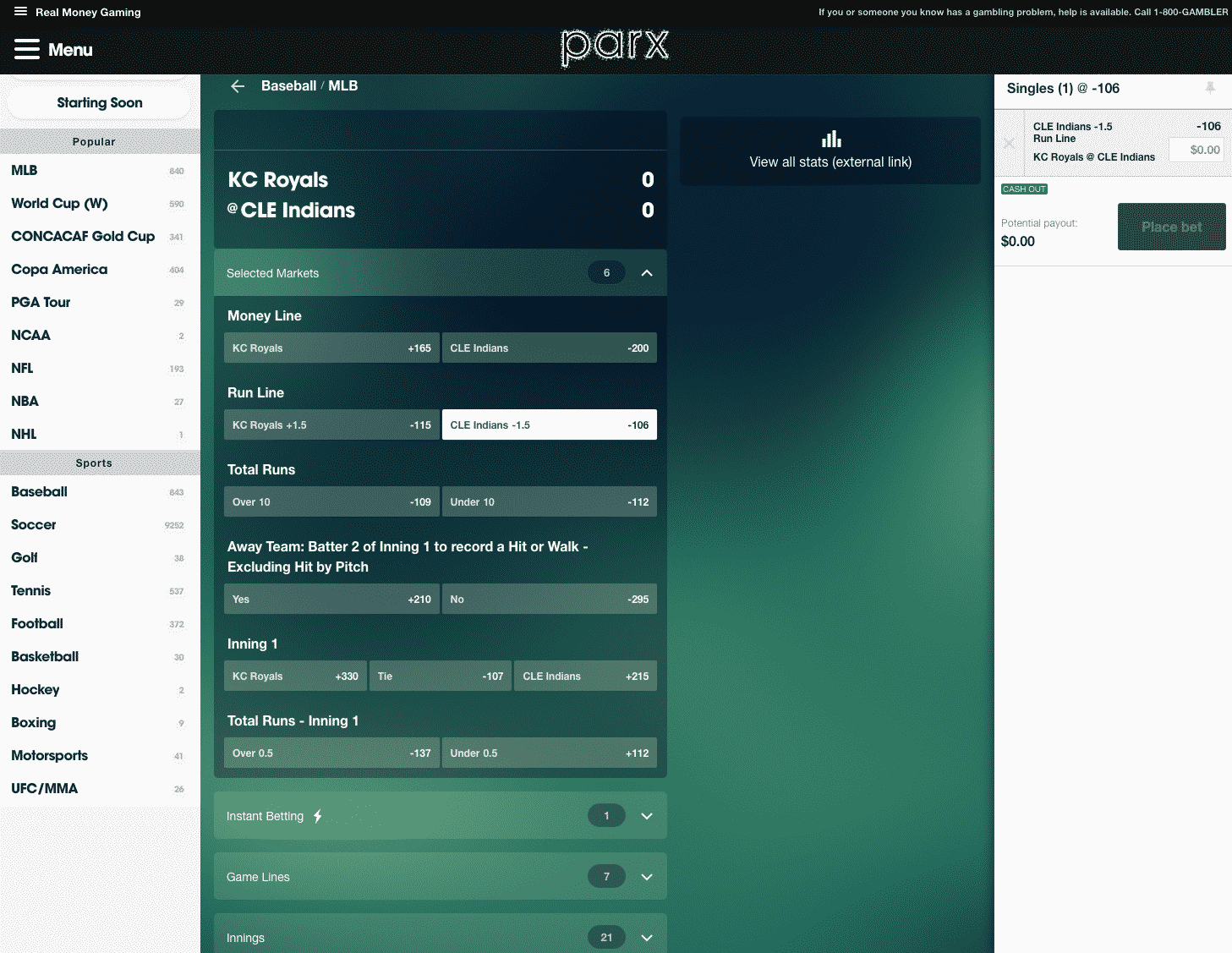Screen dimensions: 1232x953
Task: Click the bet stake amount field
Action: pyautogui.click(x=1196, y=150)
